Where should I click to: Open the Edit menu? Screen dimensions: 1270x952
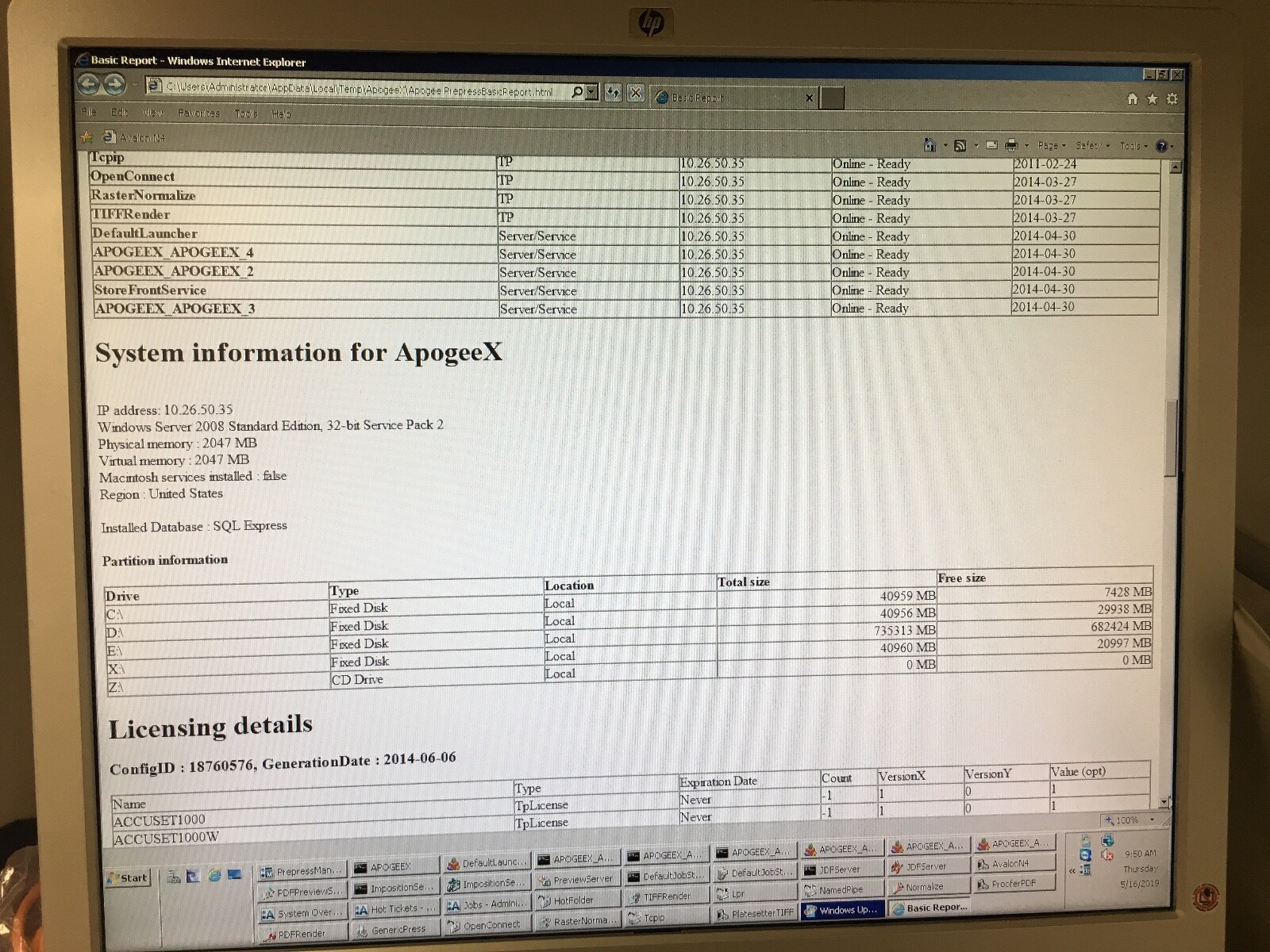tap(119, 113)
